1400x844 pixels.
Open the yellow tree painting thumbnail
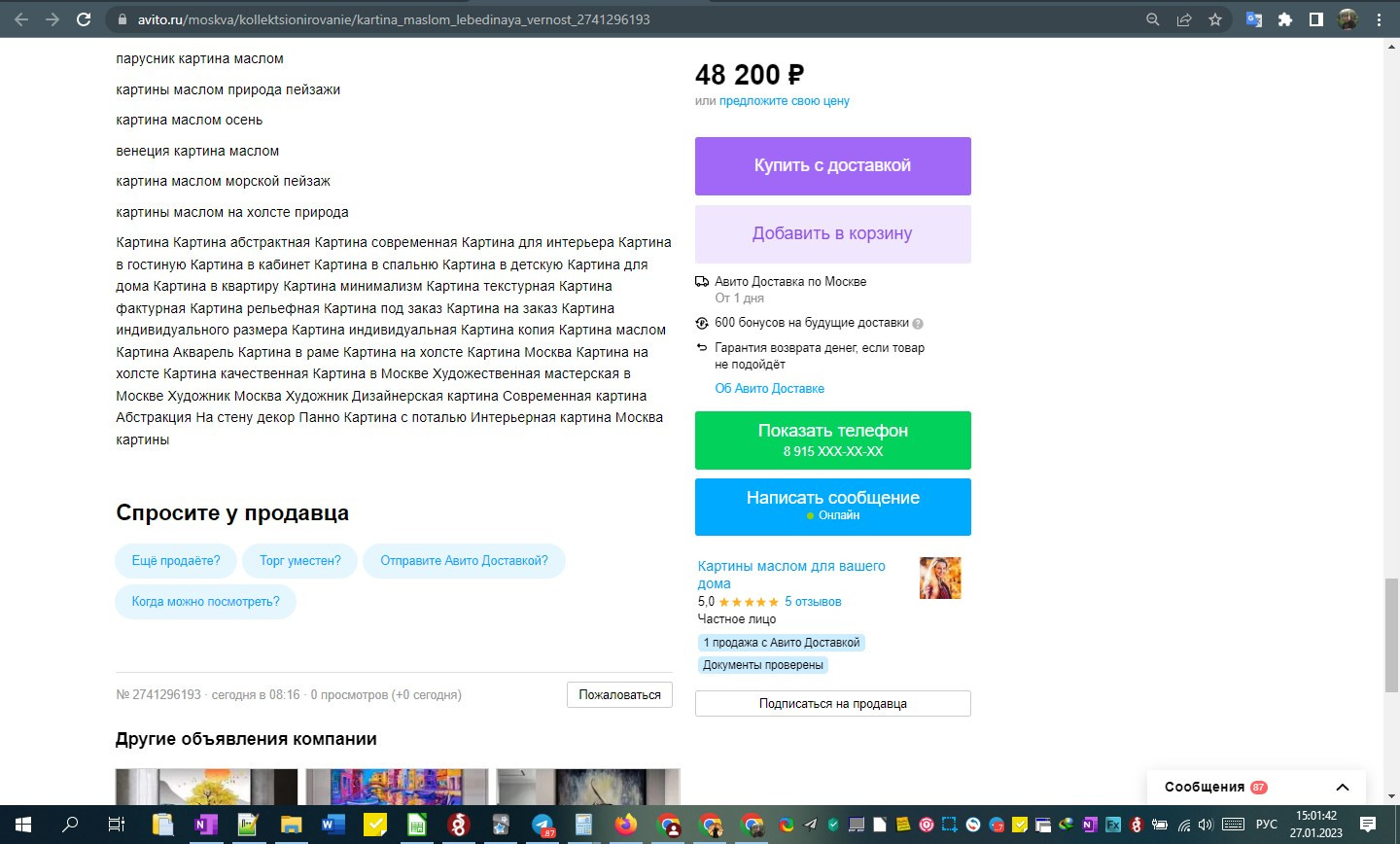tap(207, 787)
